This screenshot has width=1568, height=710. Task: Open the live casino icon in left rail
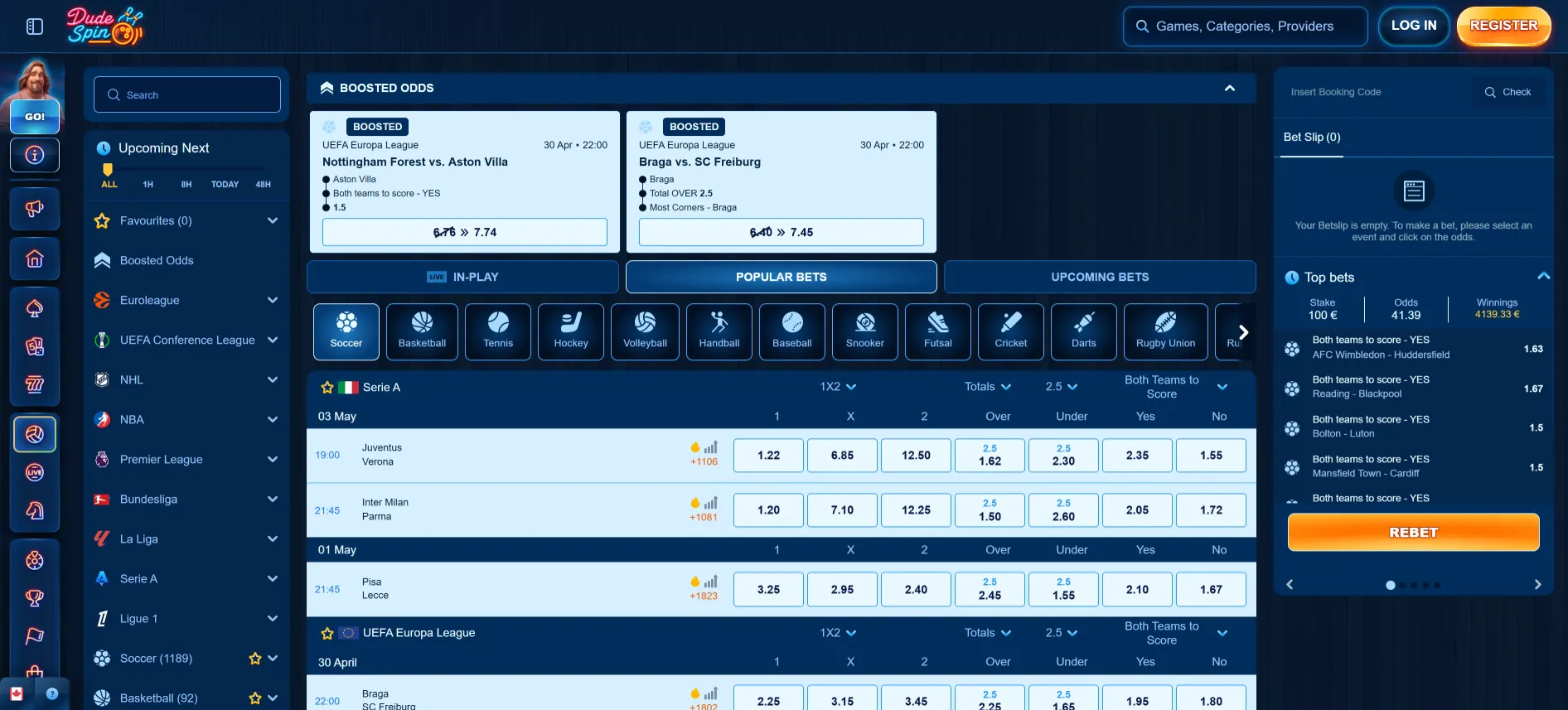tap(35, 472)
